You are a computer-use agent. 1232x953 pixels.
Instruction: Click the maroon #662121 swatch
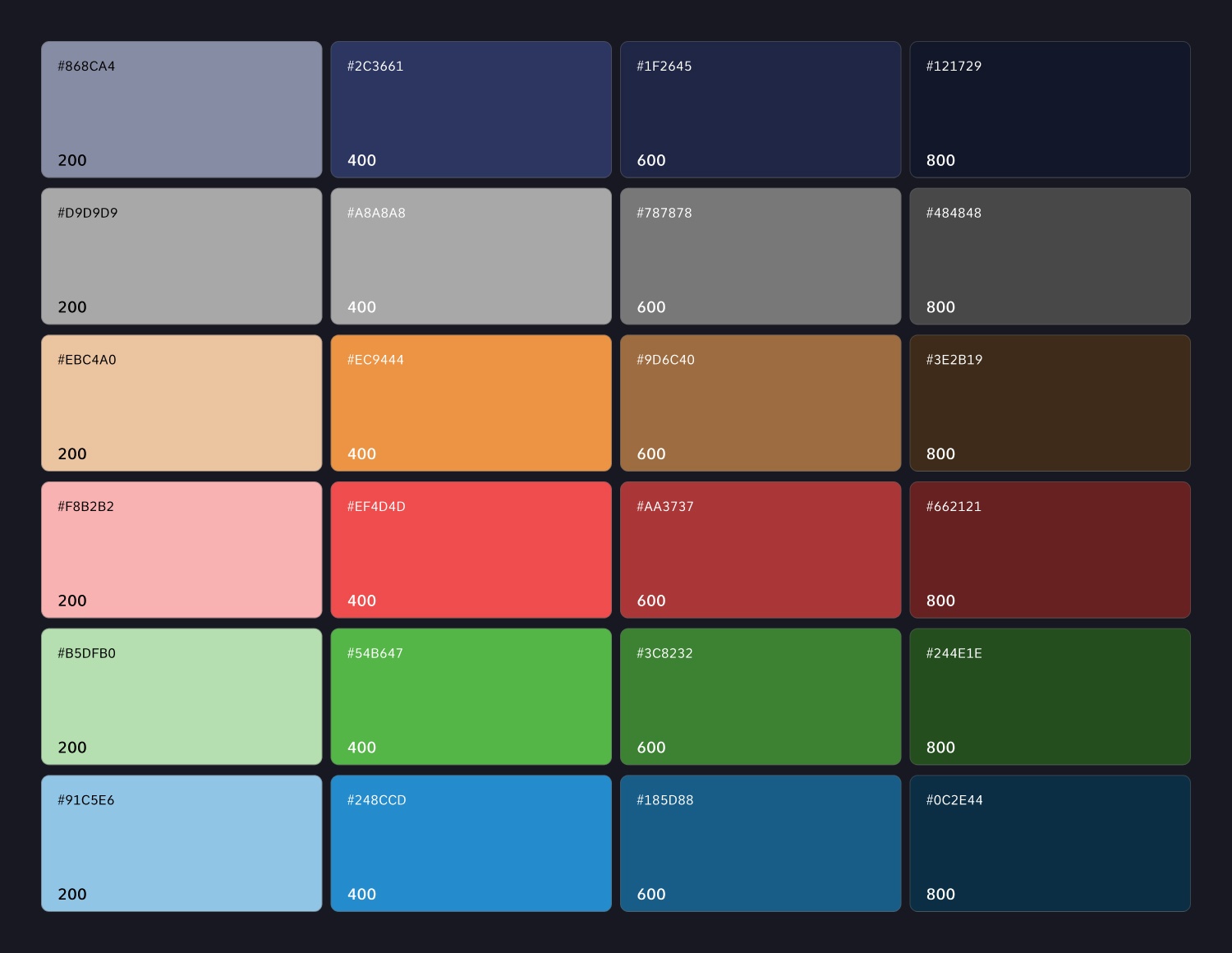1050,550
